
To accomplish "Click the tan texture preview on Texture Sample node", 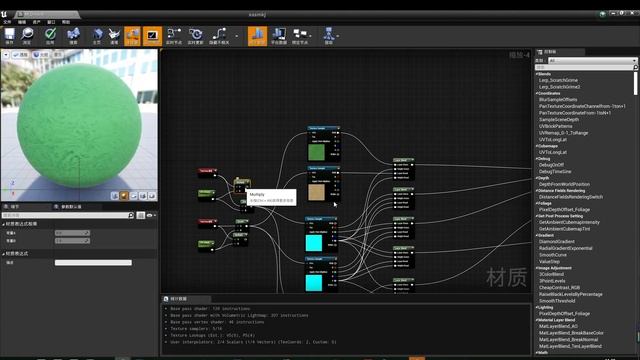I will [x=316, y=193].
